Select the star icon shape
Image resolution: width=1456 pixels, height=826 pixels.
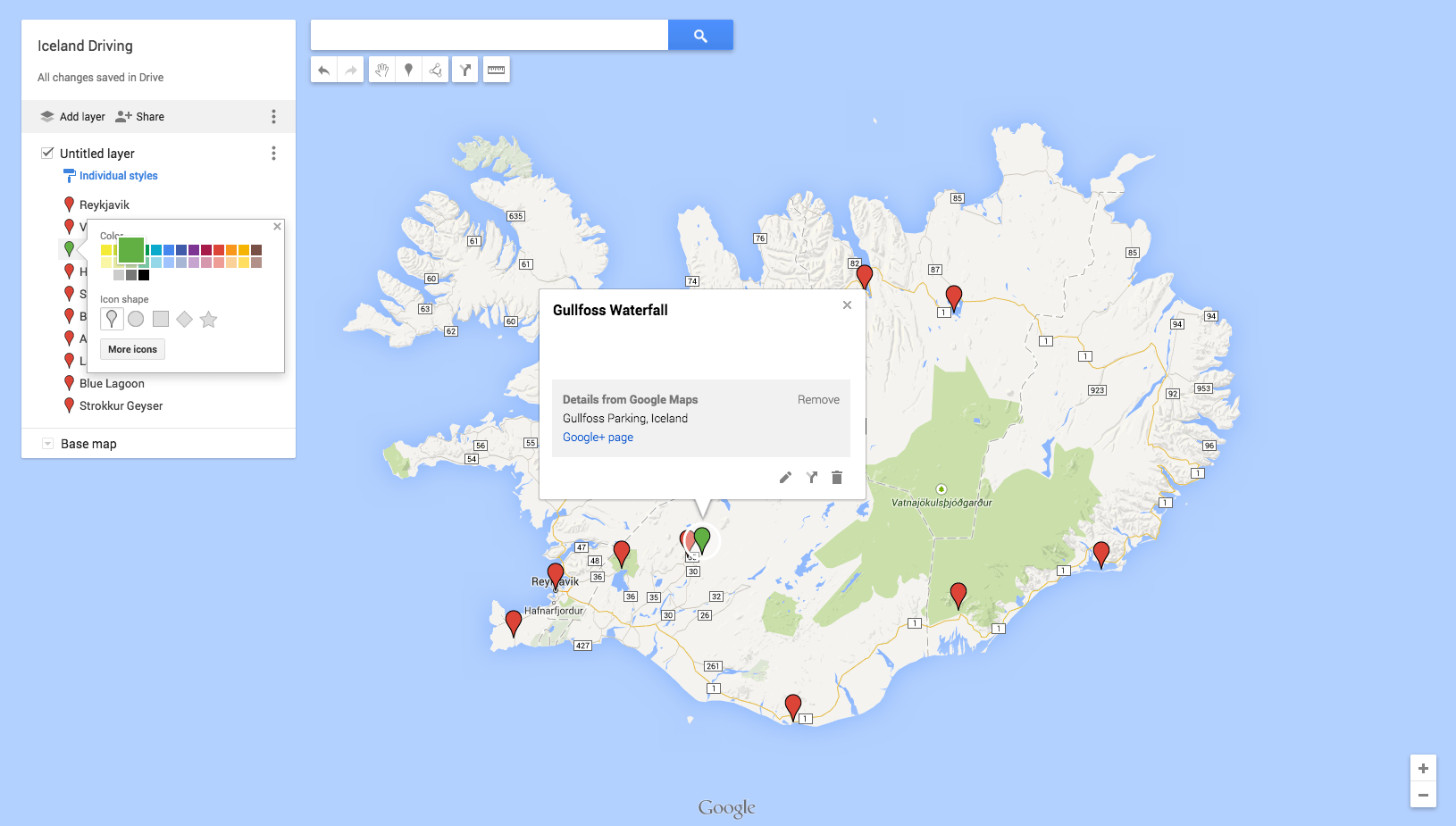[208, 319]
